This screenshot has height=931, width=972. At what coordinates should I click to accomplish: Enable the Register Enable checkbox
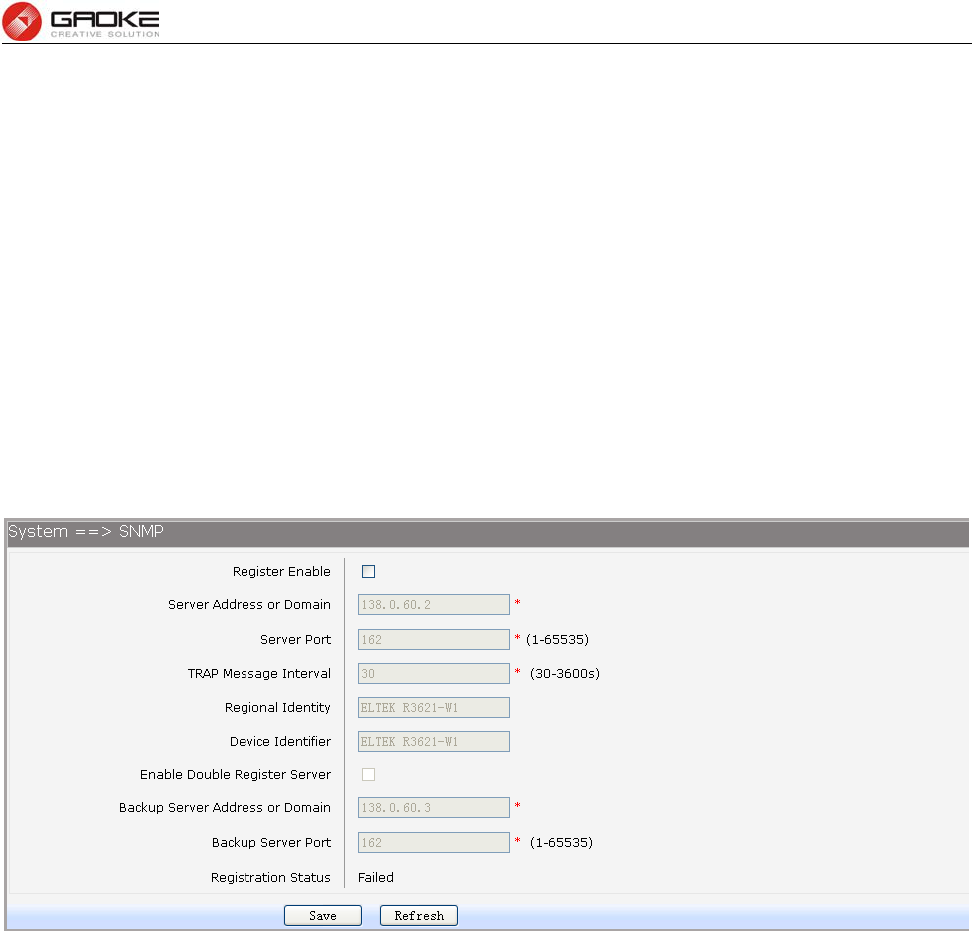tap(368, 571)
